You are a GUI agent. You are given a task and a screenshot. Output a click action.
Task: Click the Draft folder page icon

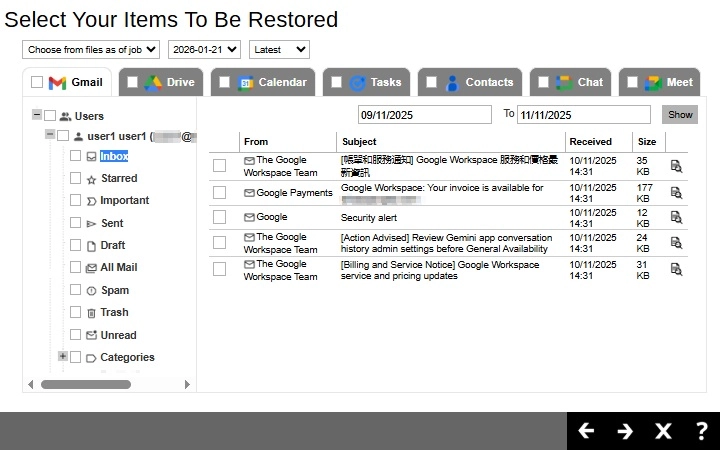(91, 246)
